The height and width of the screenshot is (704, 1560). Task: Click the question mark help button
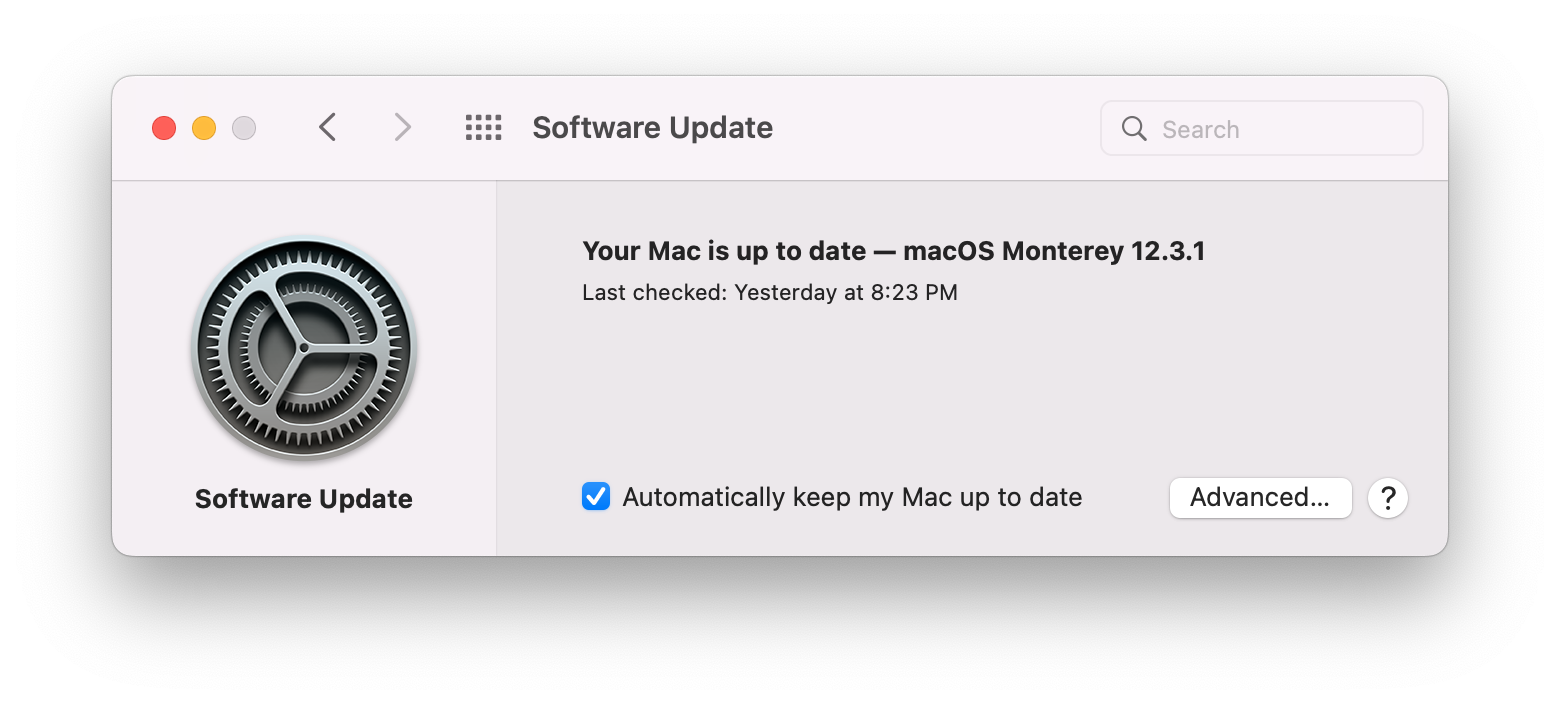point(1387,497)
